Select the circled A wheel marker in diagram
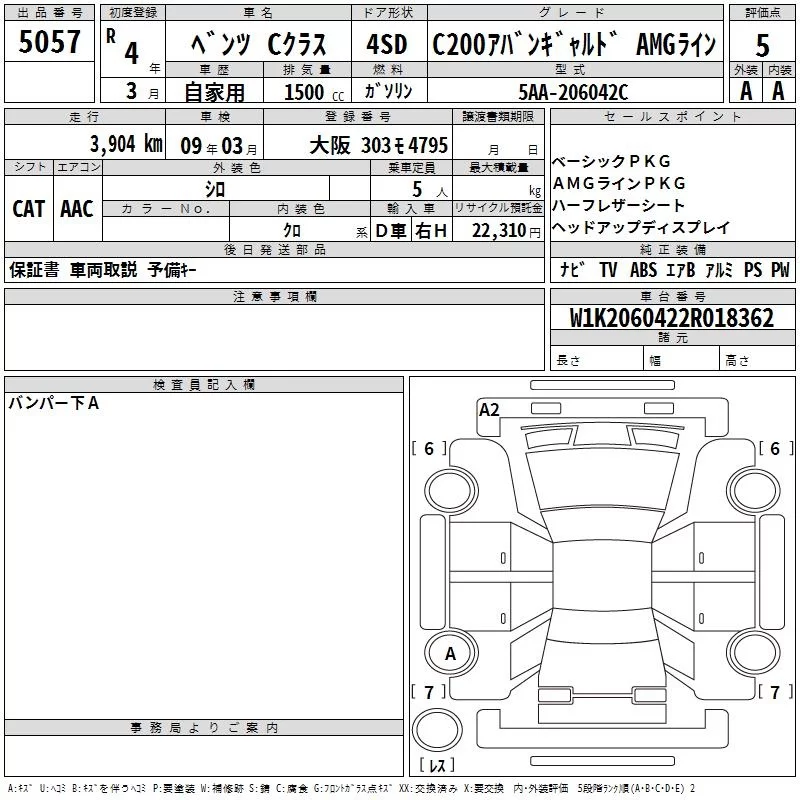This screenshot has width=800, height=800. [x=450, y=653]
